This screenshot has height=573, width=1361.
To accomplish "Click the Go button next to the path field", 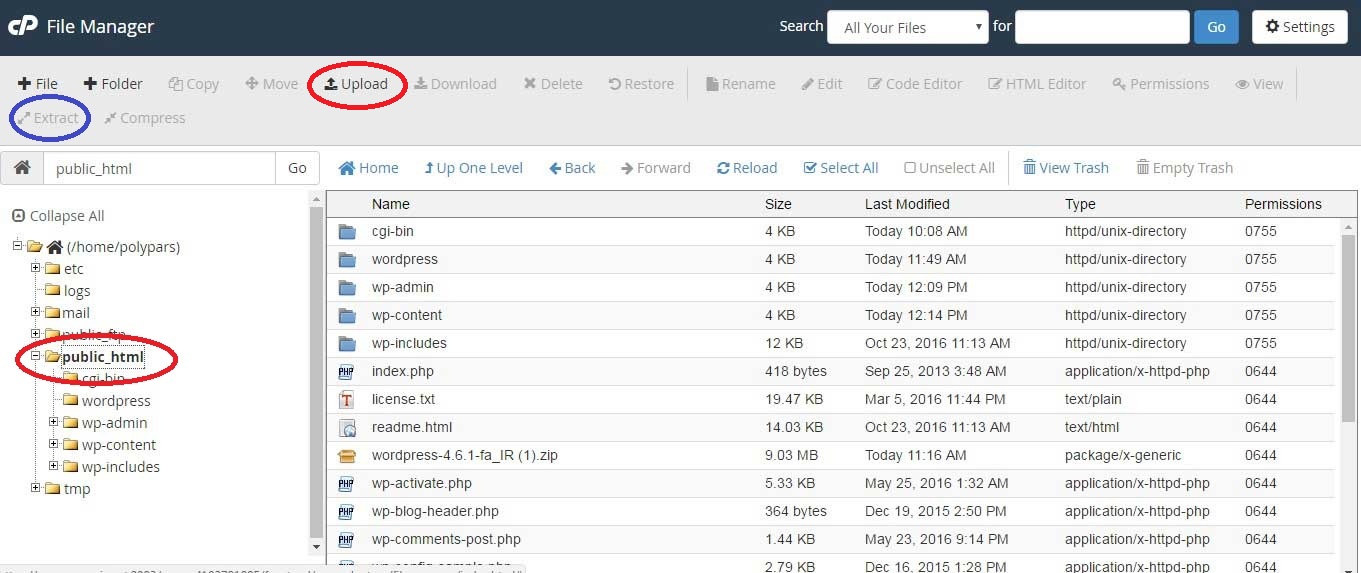I will [297, 168].
